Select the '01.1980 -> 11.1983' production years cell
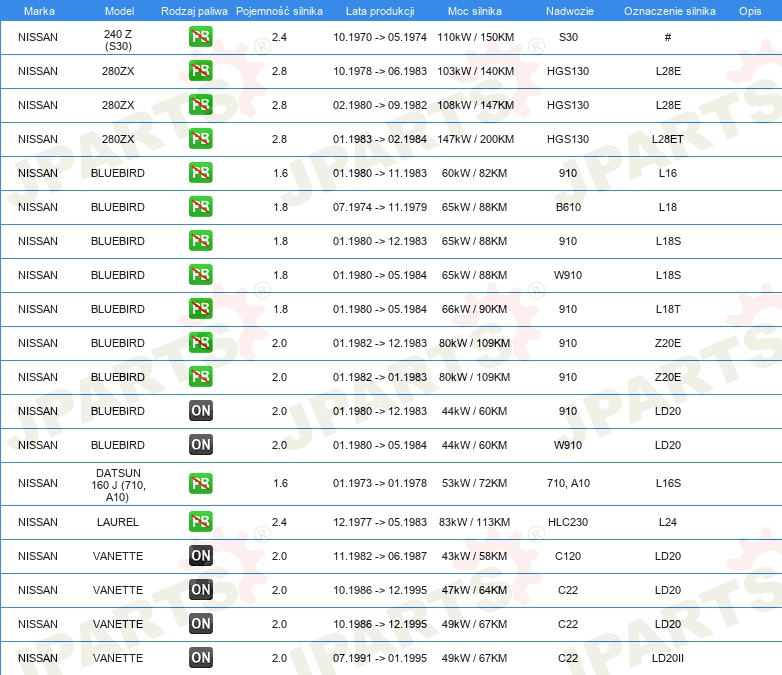The height and width of the screenshot is (675, 782). [x=380, y=173]
